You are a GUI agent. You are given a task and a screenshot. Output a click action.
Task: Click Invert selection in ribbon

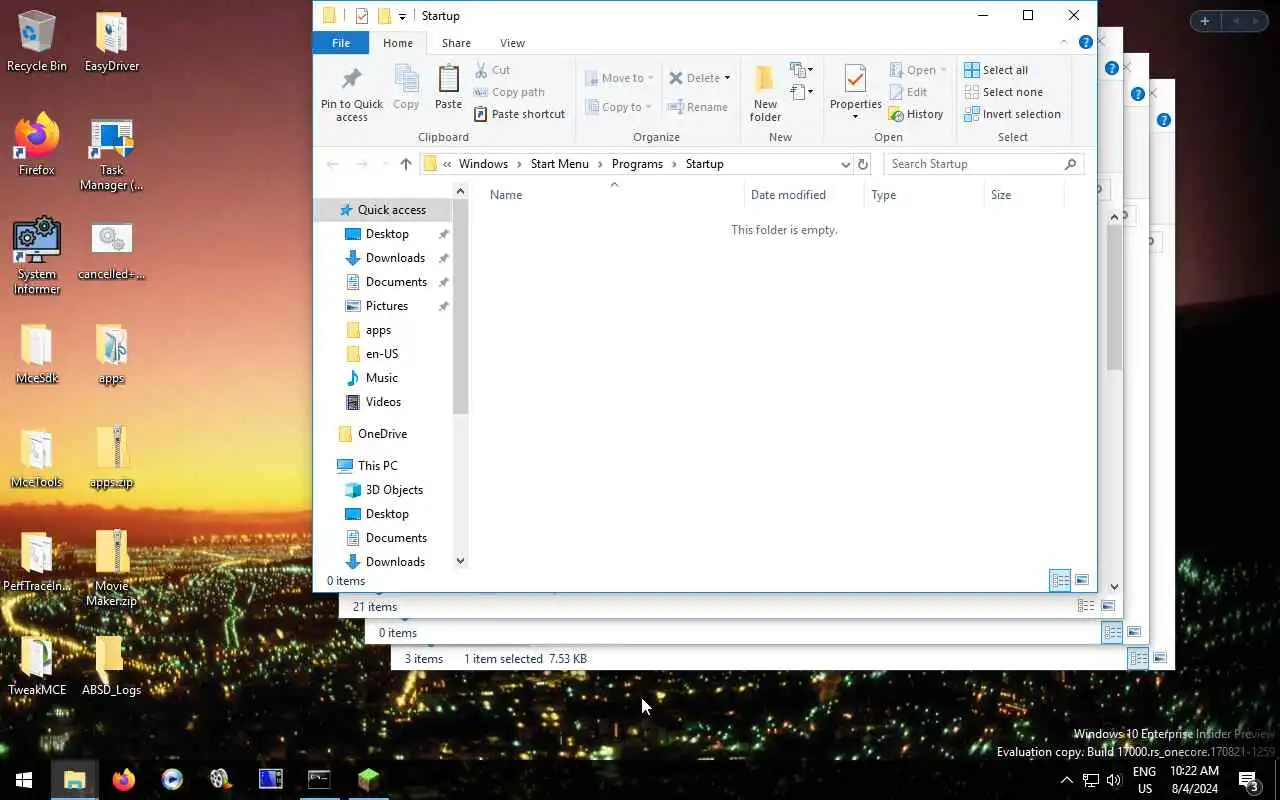click(1012, 114)
